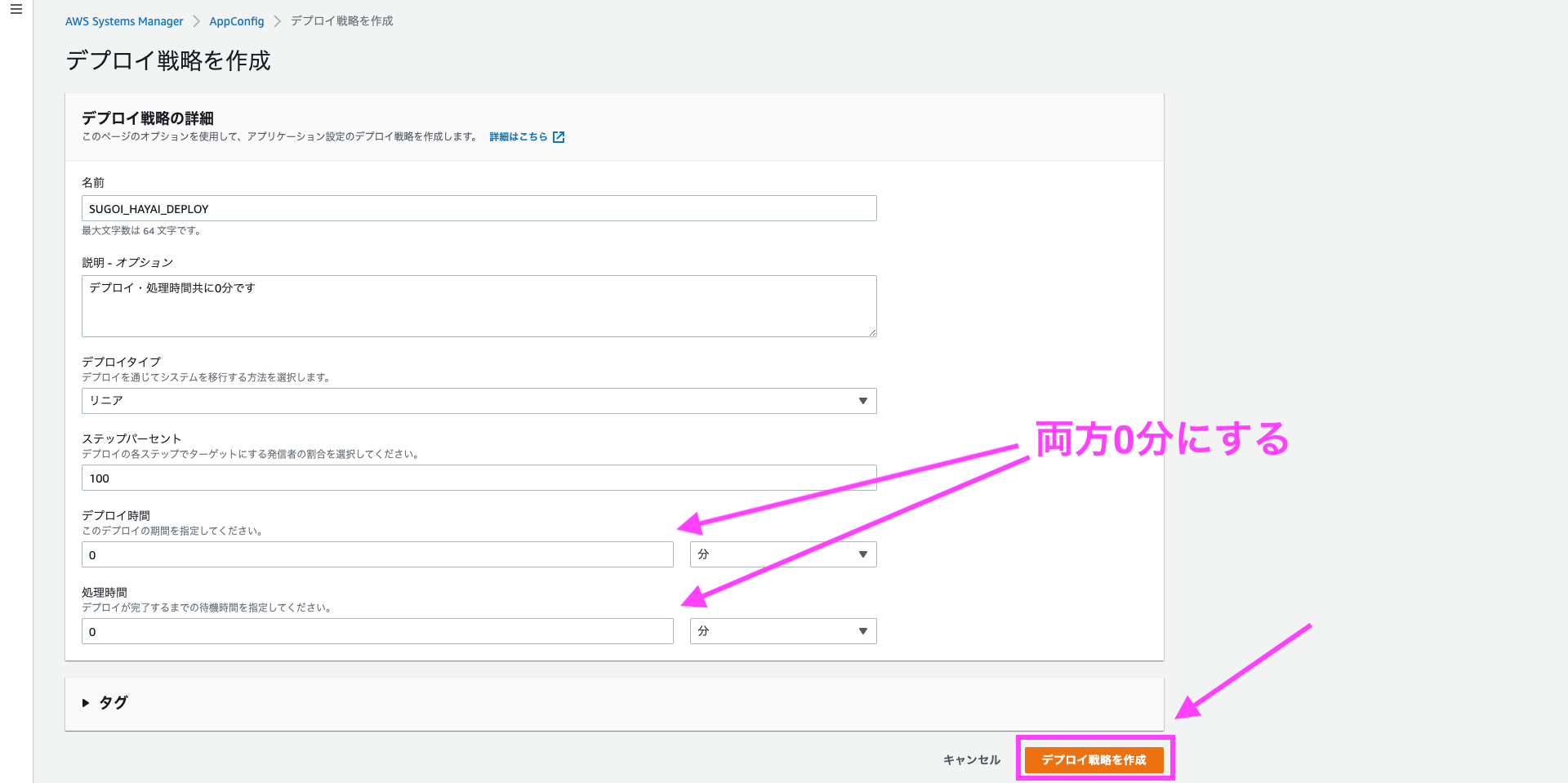Select the current デプロイ戦略を作成 breadcrumb text

click(341, 21)
